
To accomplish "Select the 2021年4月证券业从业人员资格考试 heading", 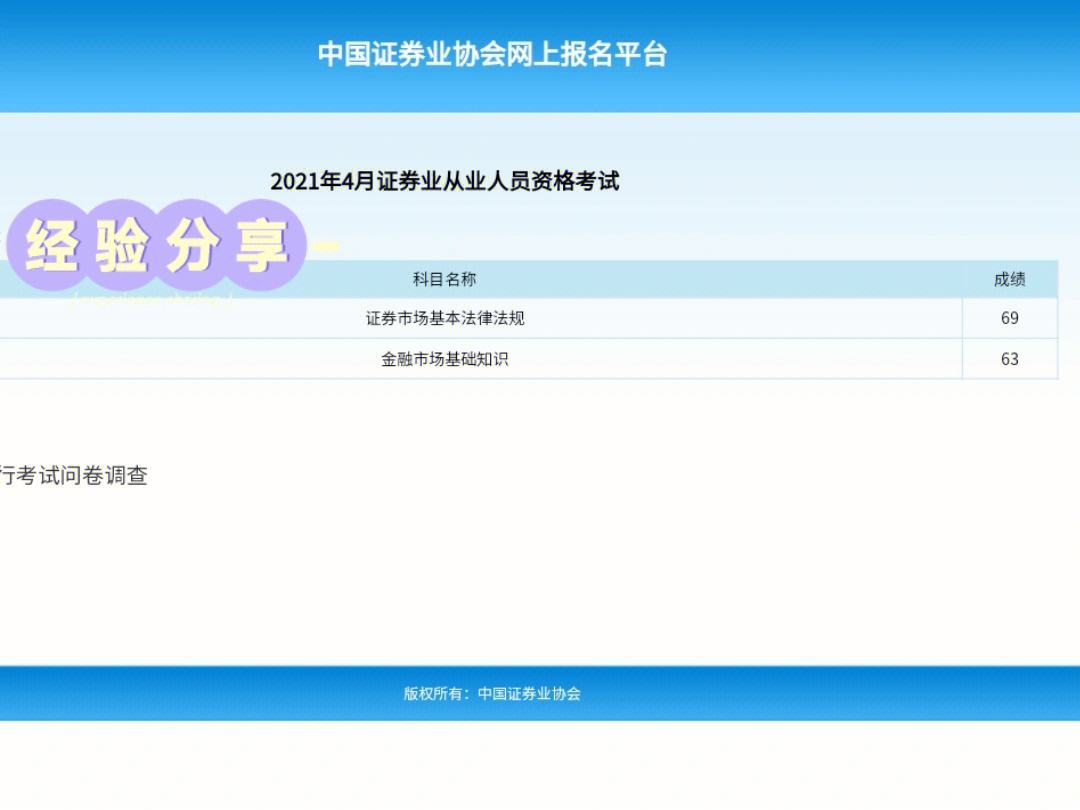I will [x=447, y=182].
